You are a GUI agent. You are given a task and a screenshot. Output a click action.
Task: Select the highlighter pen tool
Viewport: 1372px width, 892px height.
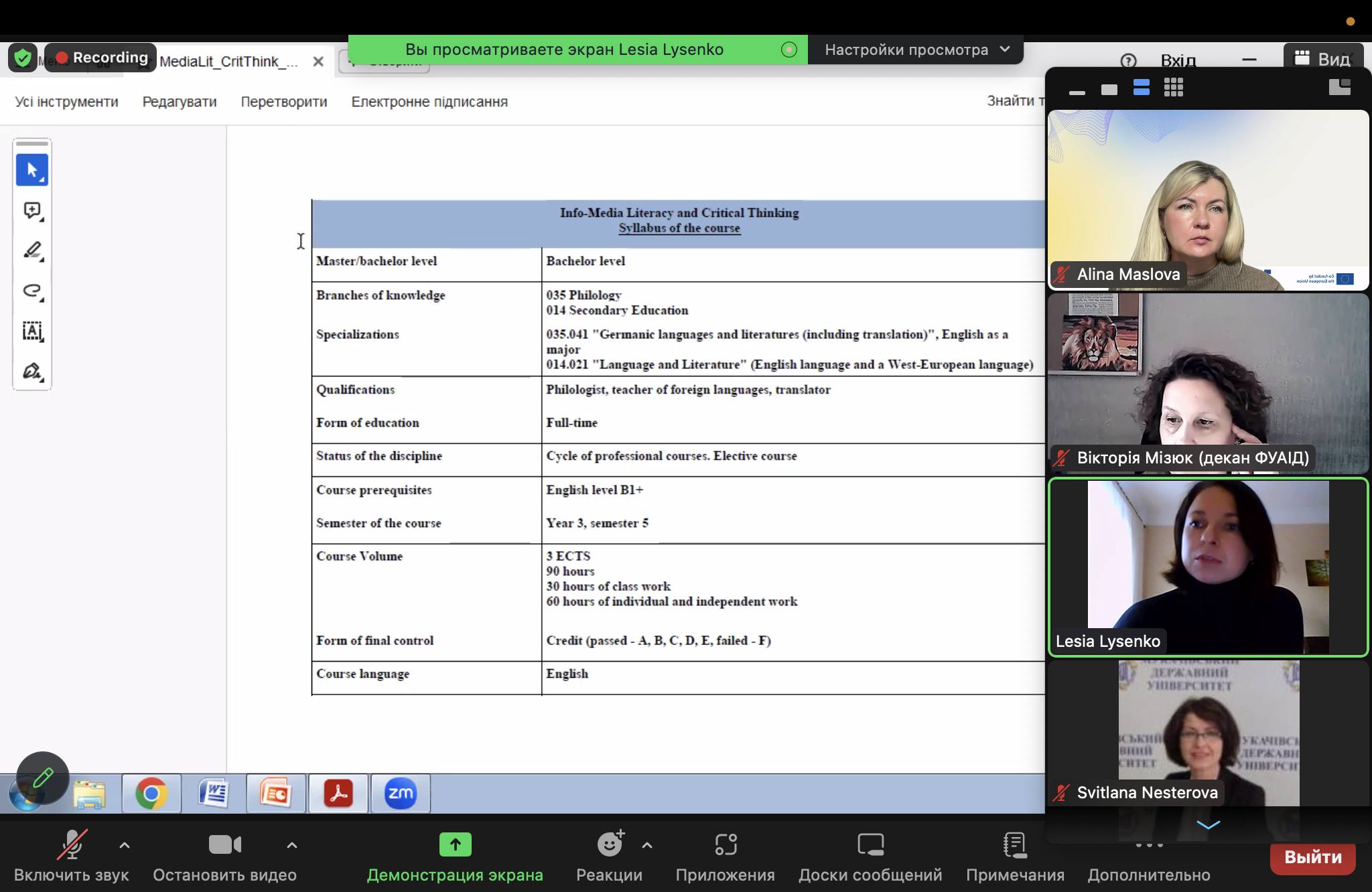click(31, 250)
